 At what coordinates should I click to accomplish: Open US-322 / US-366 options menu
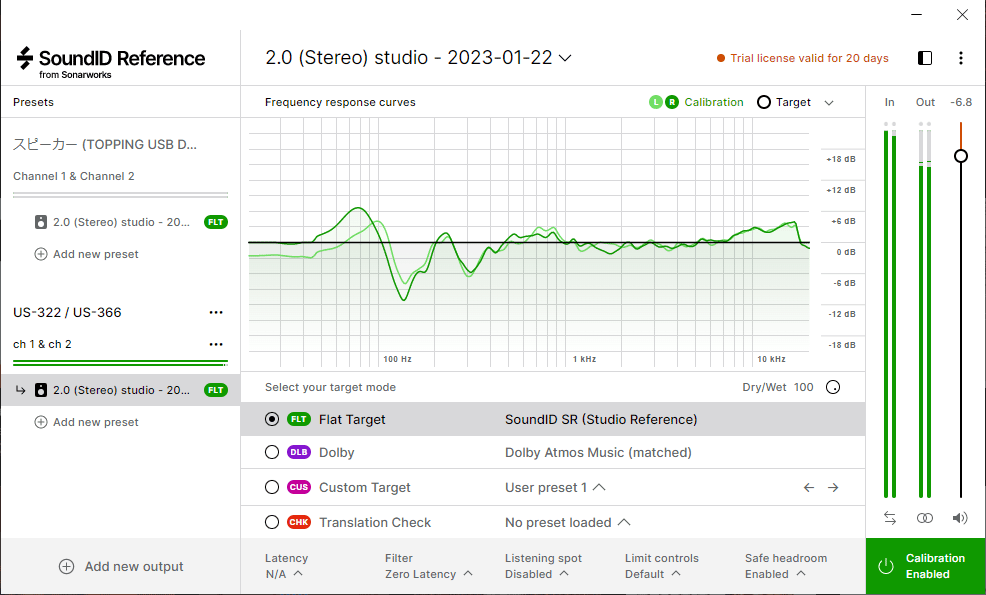[x=216, y=312]
